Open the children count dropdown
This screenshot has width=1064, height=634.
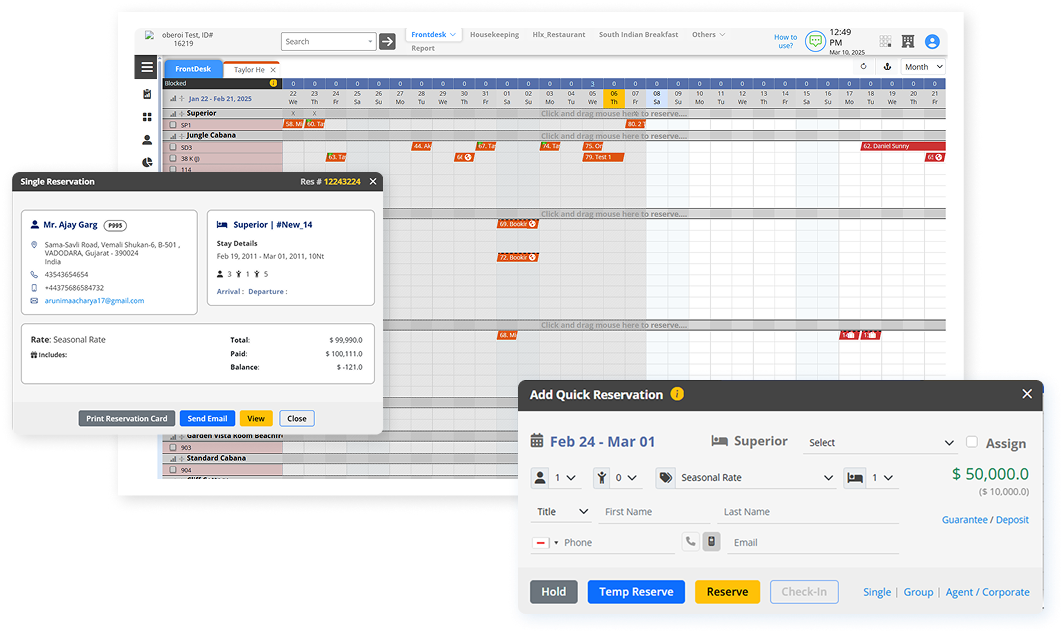tap(626, 478)
